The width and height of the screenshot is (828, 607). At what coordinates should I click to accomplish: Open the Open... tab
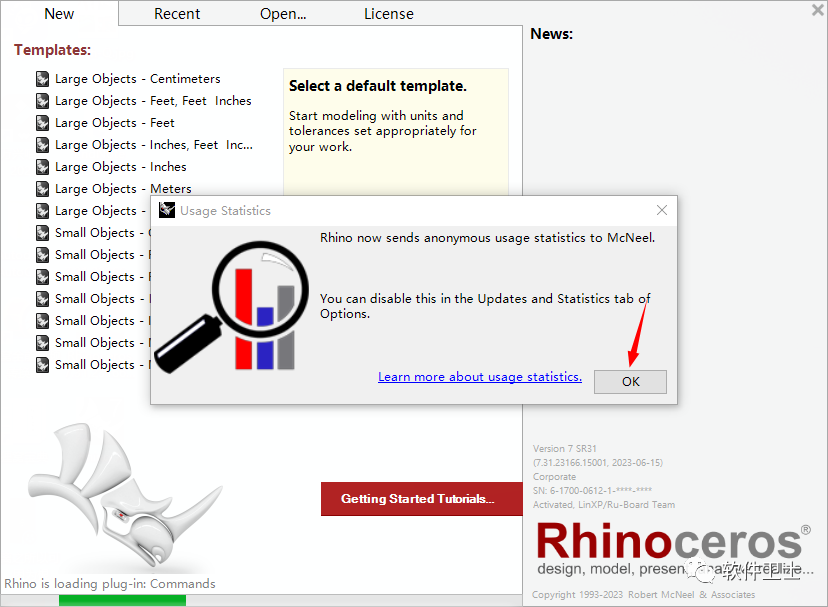point(283,14)
